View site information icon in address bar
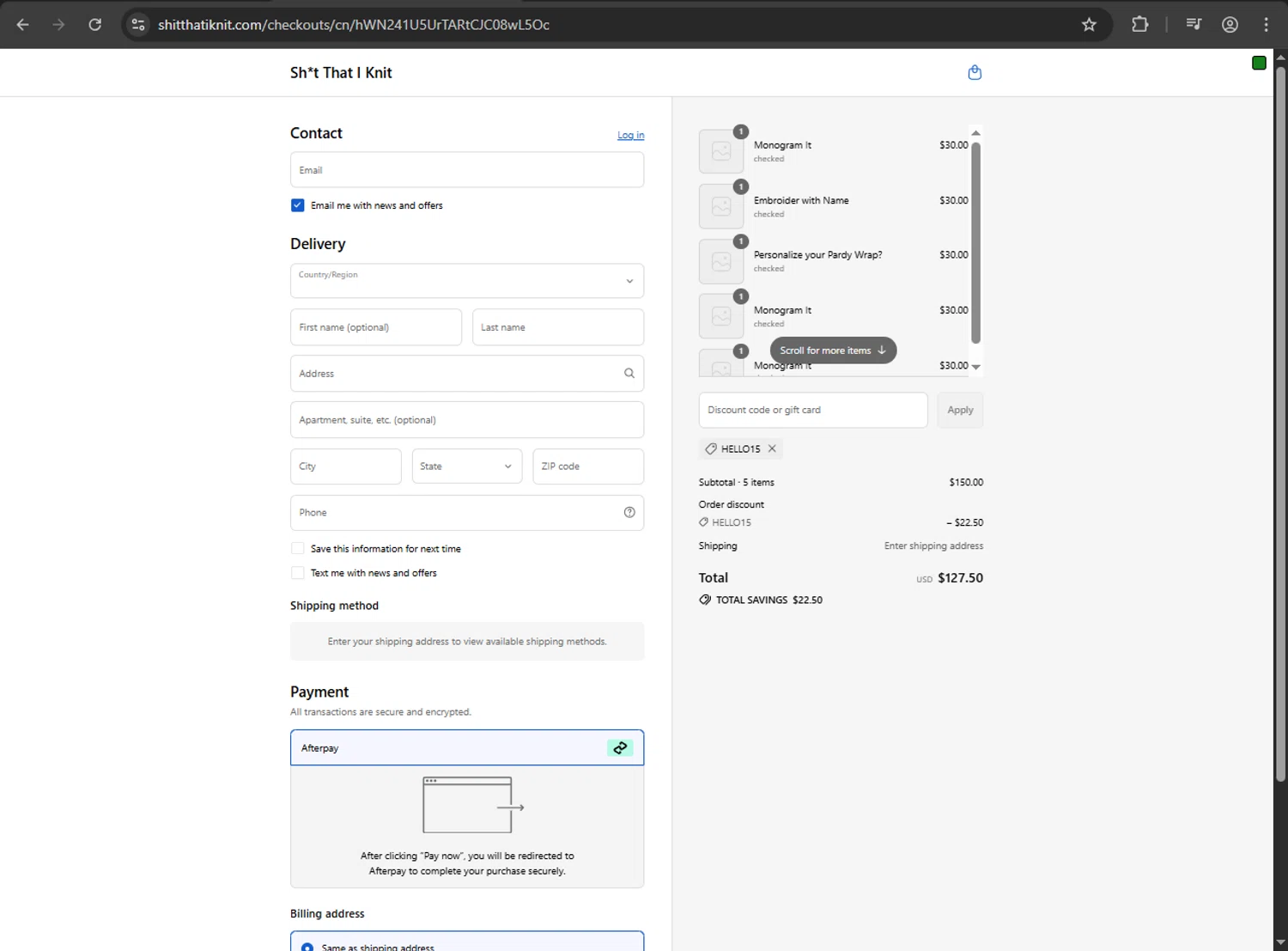The image size is (1288, 951). coord(138,24)
